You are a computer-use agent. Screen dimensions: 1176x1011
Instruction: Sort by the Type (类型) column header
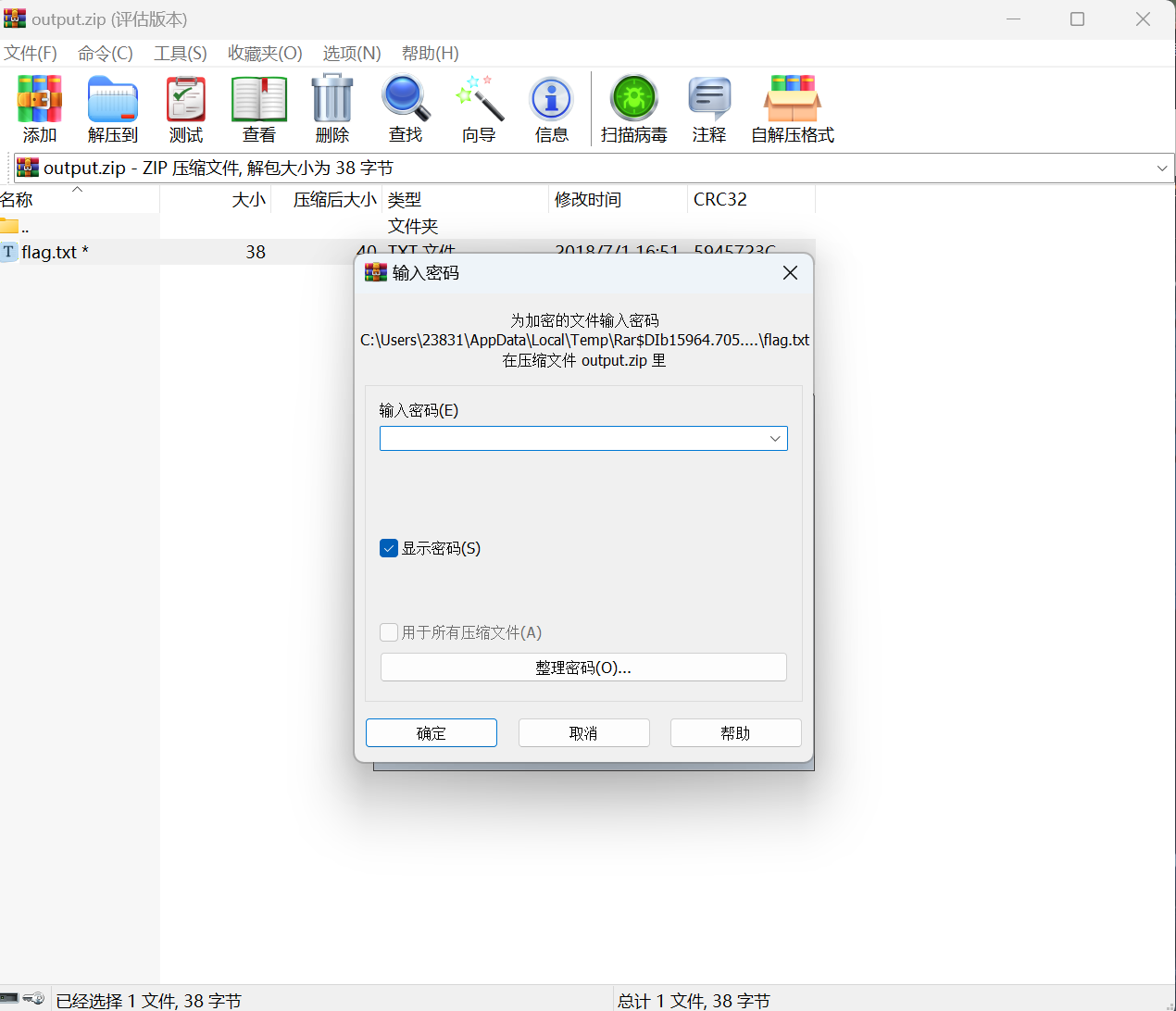coord(465,199)
